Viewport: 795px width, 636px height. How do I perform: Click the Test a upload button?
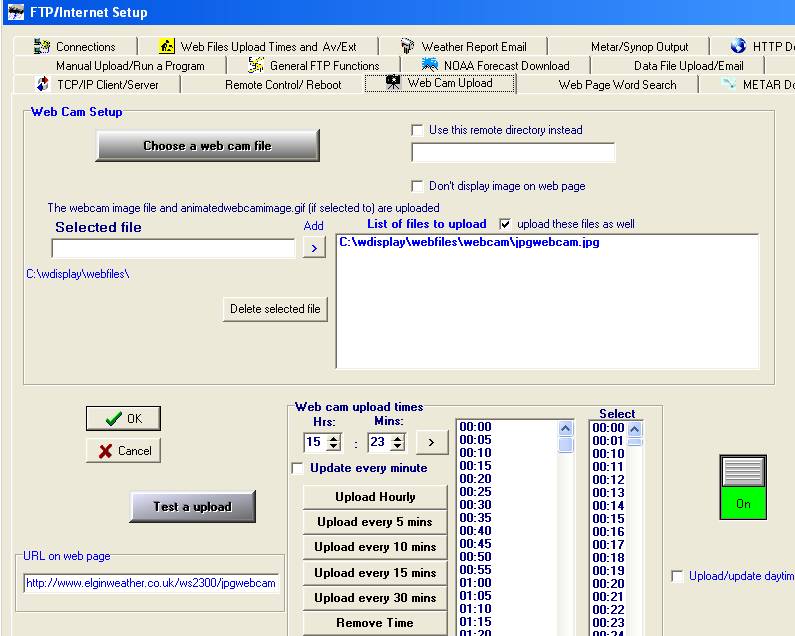(x=193, y=506)
